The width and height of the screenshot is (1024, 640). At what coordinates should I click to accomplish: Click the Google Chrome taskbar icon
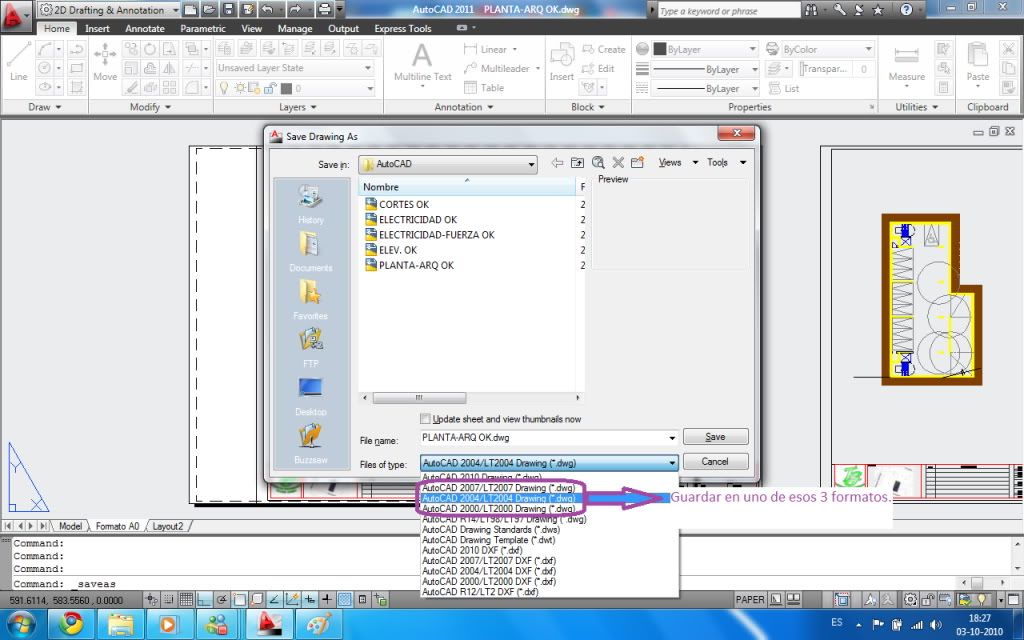click(x=71, y=624)
